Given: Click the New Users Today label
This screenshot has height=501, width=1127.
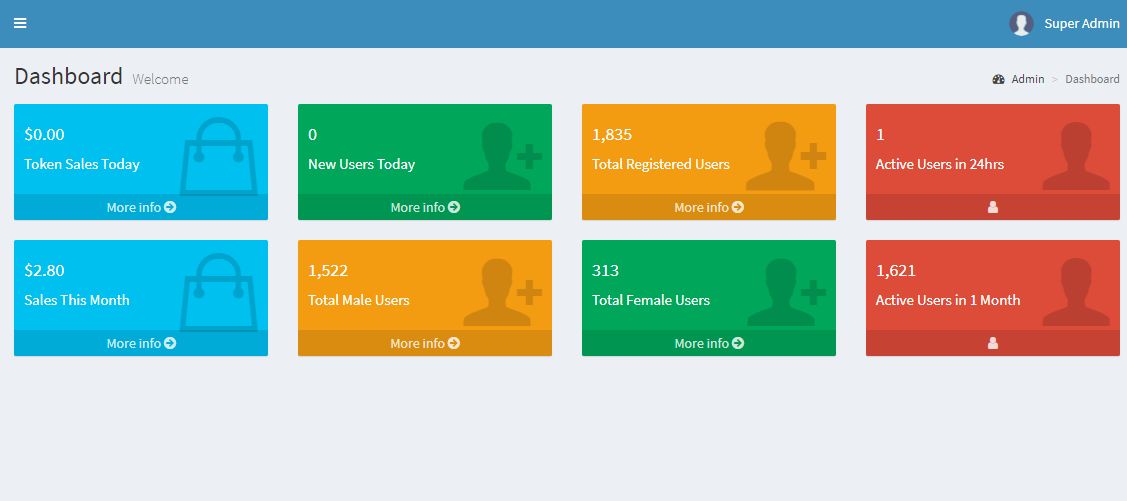Looking at the screenshot, I should (362, 164).
